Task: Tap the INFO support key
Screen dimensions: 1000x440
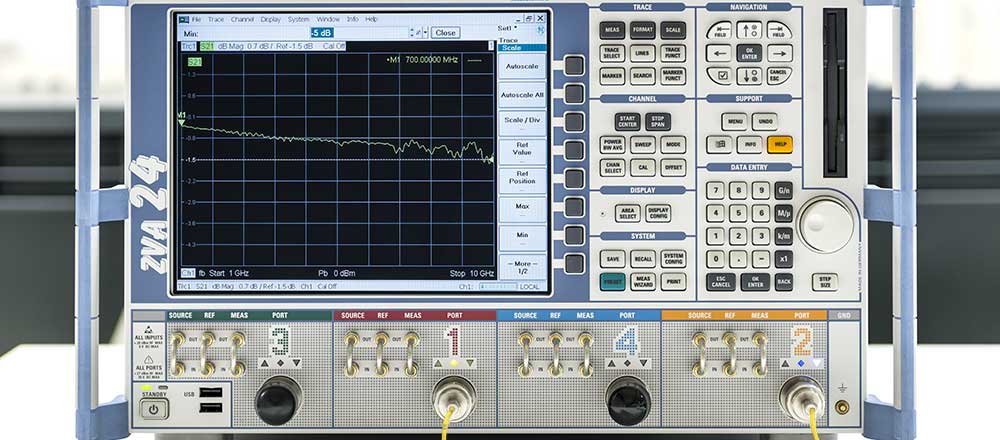Action: pos(749,145)
